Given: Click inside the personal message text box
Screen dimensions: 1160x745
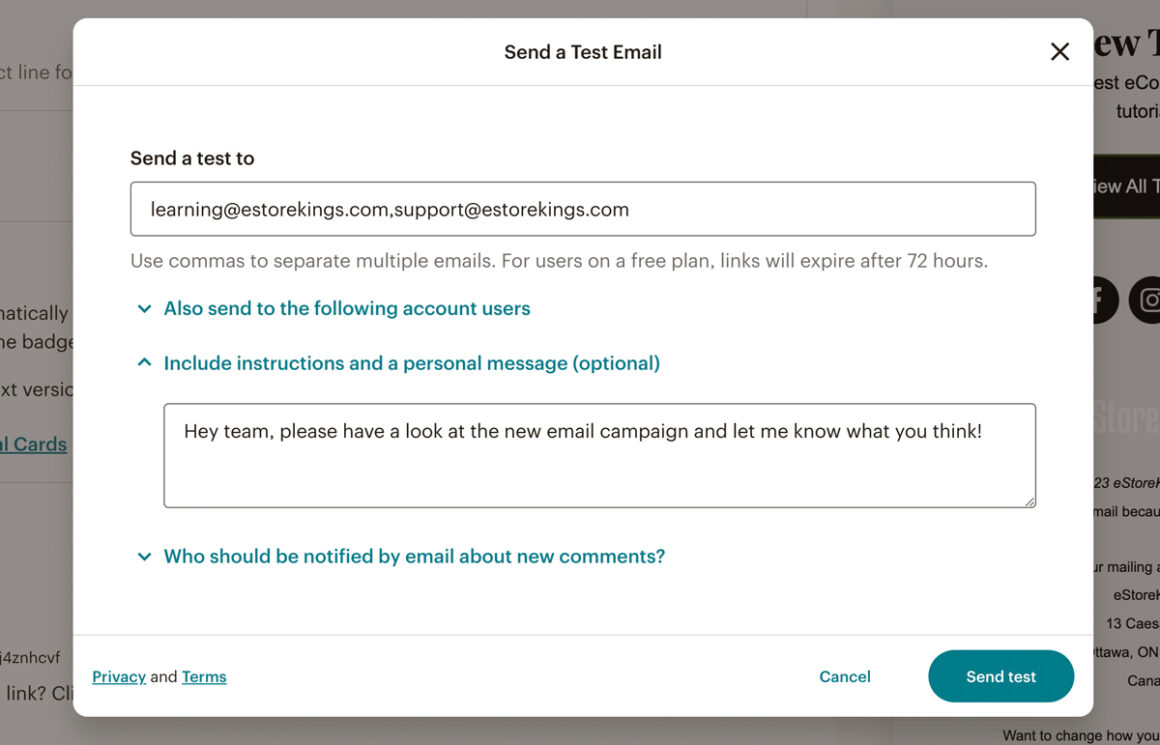Looking at the screenshot, I should pos(600,455).
